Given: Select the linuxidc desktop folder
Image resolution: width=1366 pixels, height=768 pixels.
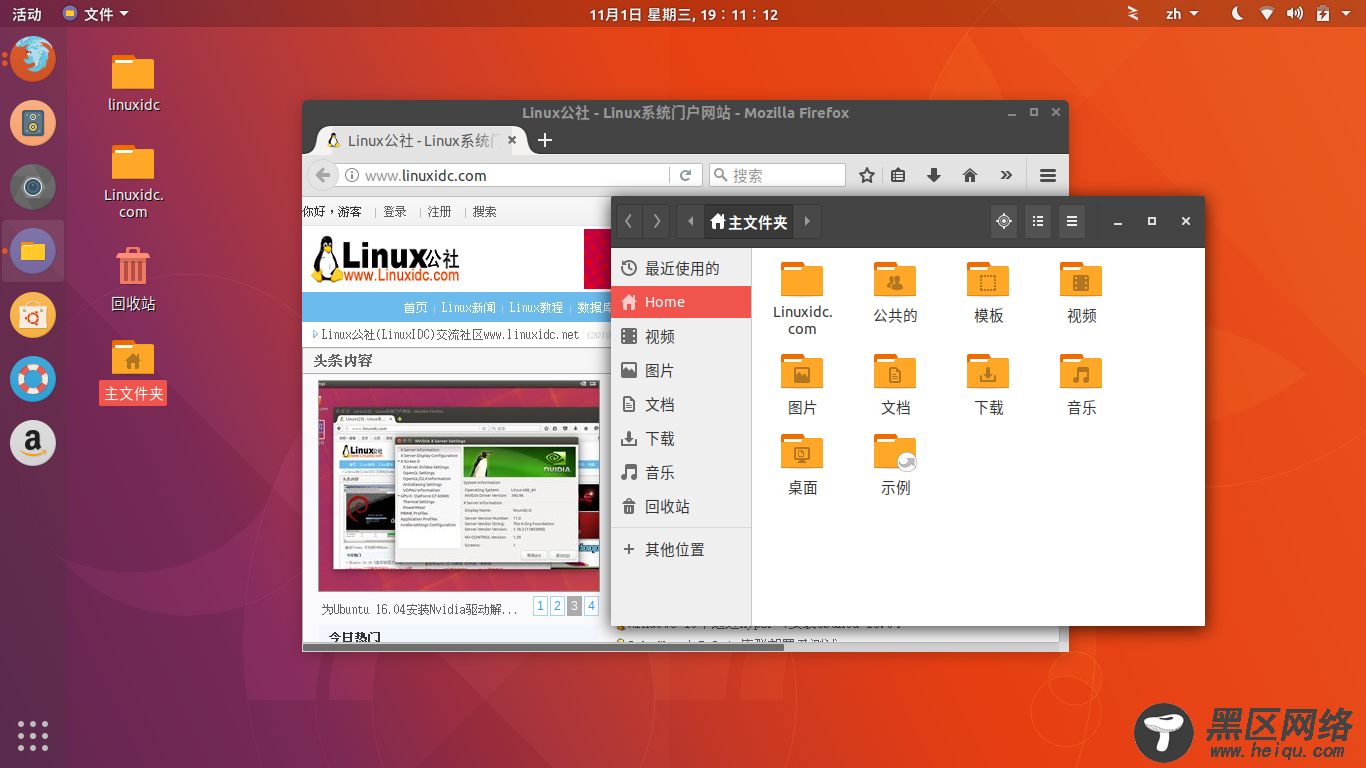Looking at the screenshot, I should (x=133, y=83).
